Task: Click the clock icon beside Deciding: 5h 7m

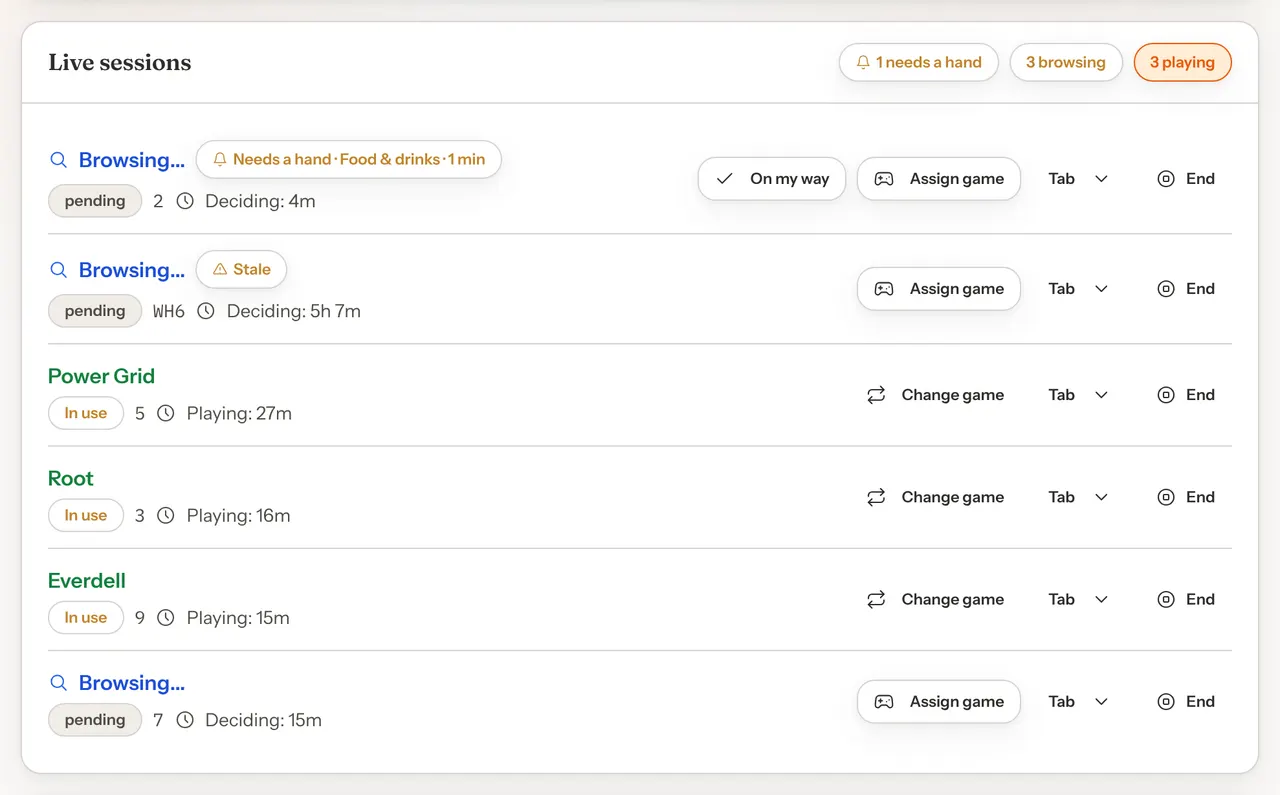Action: [206, 311]
